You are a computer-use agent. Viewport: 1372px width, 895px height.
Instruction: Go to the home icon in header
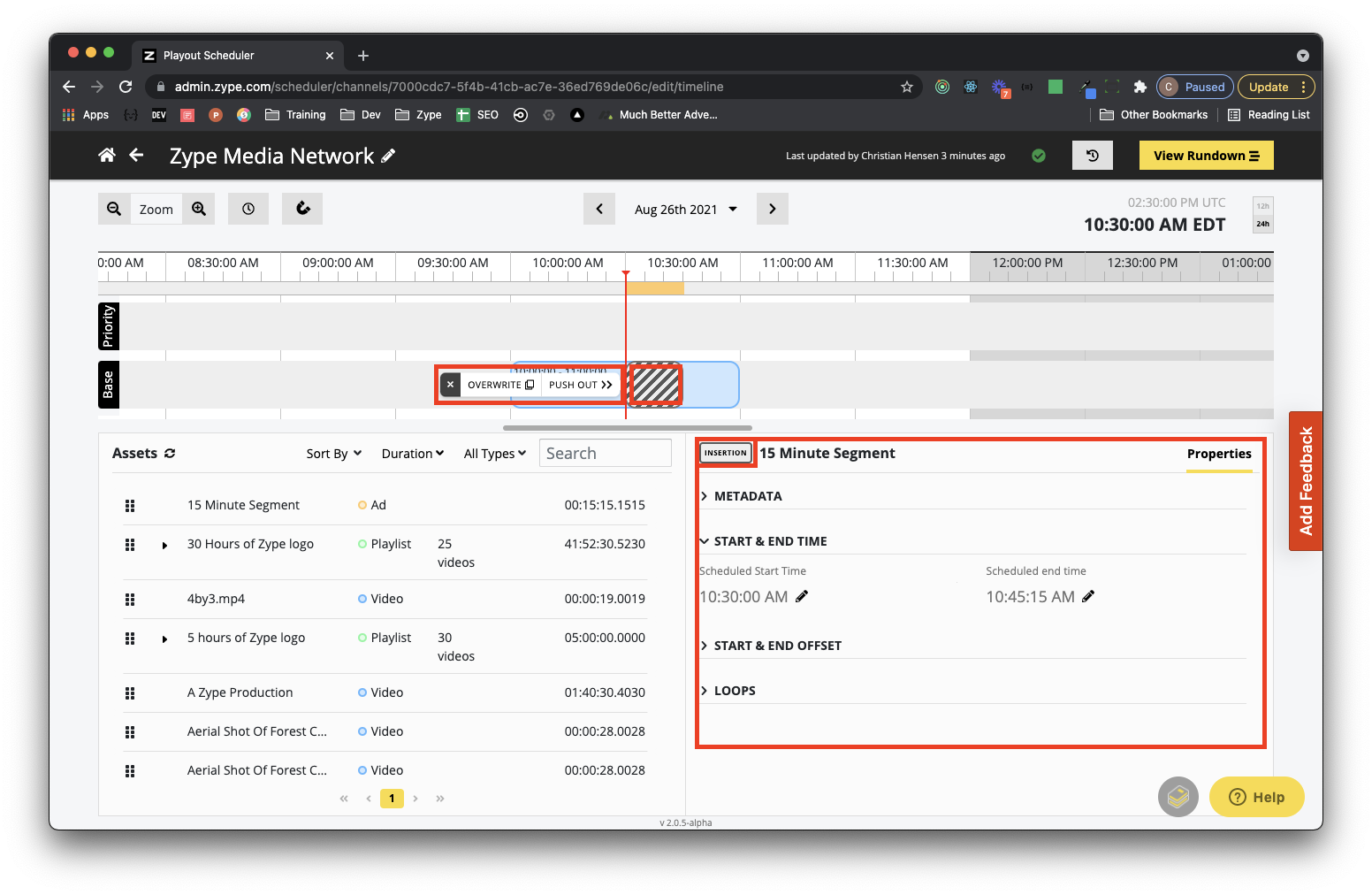[107, 156]
